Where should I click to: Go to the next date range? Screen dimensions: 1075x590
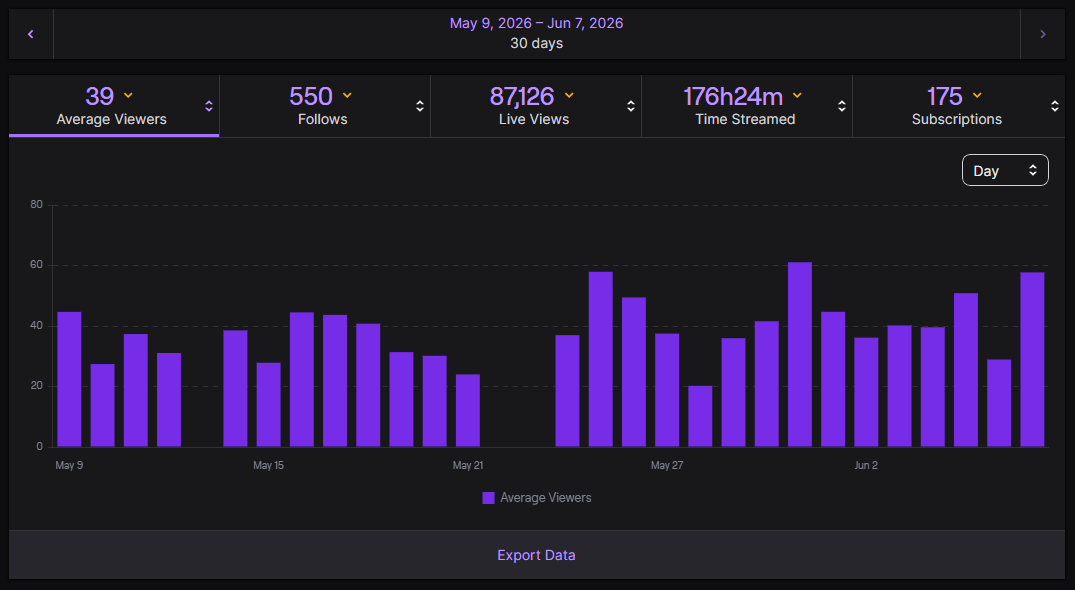(x=1043, y=34)
